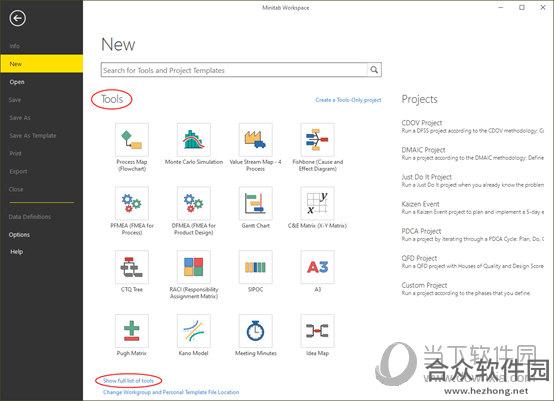Choose DFMEA (FMEA for Product Design)

[194, 204]
